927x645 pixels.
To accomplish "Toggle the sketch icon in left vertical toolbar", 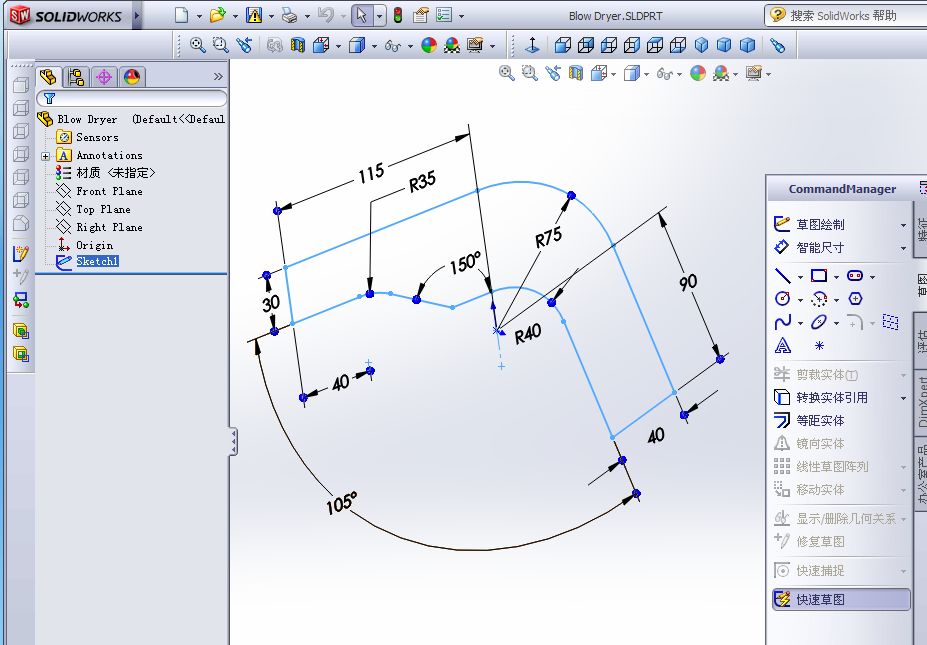I will tap(20, 254).
